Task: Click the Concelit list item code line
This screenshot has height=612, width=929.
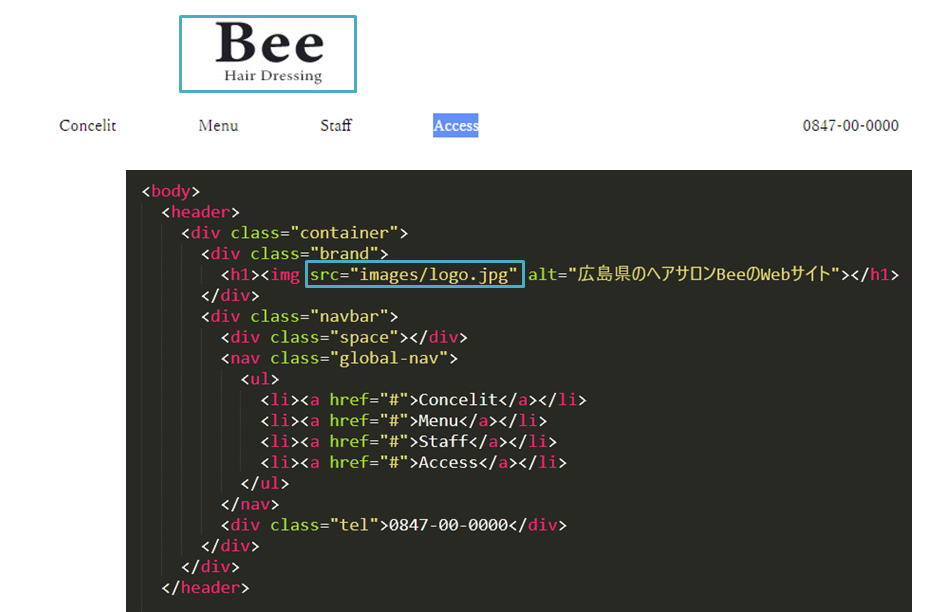Action: pyautogui.click(x=423, y=400)
